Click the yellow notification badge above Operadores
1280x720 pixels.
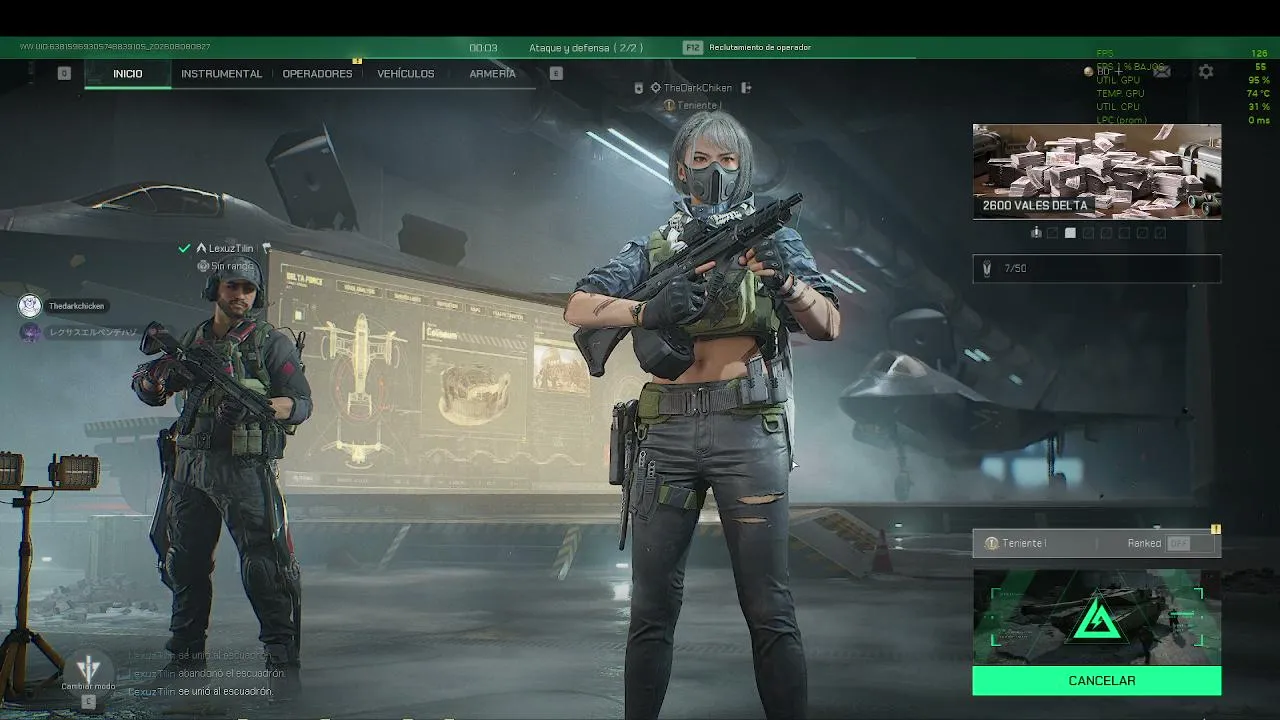[x=357, y=61]
